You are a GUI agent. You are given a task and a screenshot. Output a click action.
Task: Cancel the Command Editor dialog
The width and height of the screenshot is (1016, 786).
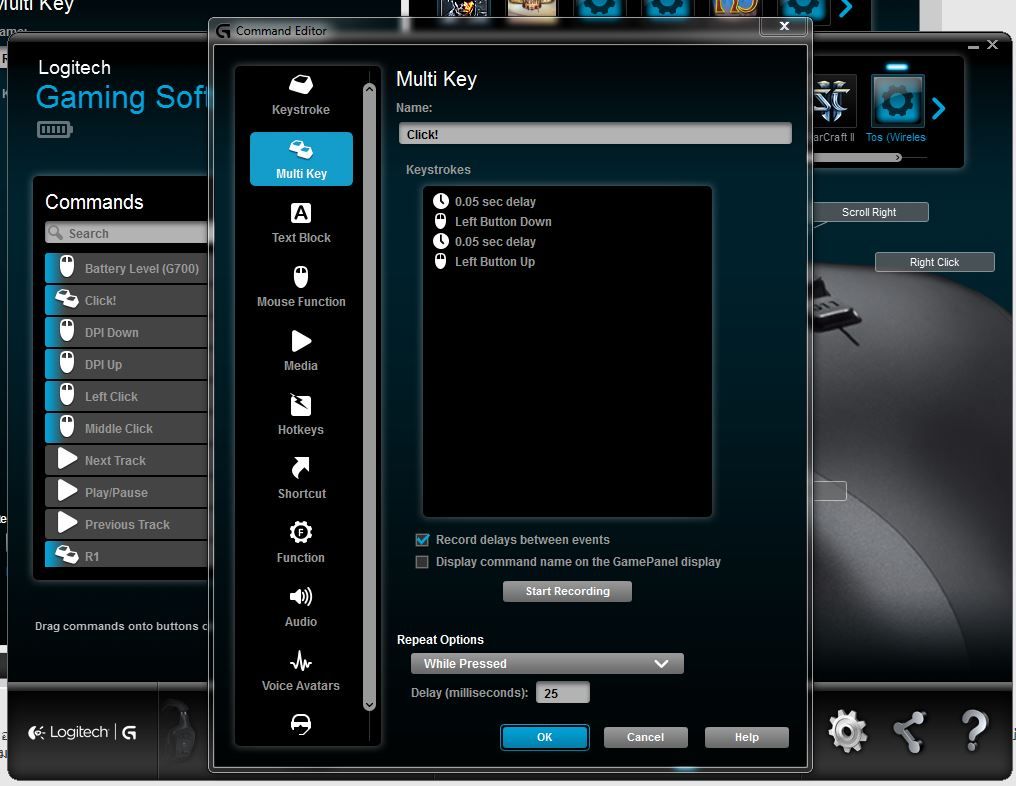pyautogui.click(x=645, y=737)
